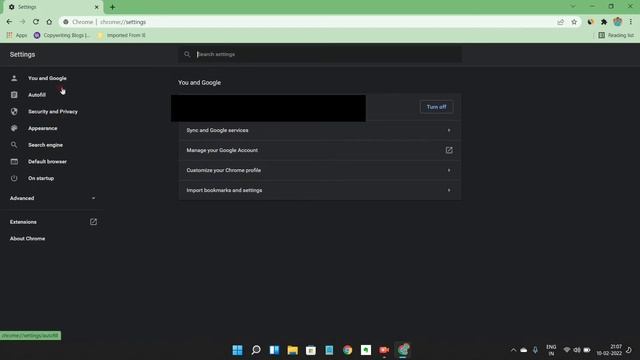Image resolution: width=640 pixels, height=360 pixels.
Task: Select You and Google in the sidebar
Action: pyautogui.click(x=47, y=78)
